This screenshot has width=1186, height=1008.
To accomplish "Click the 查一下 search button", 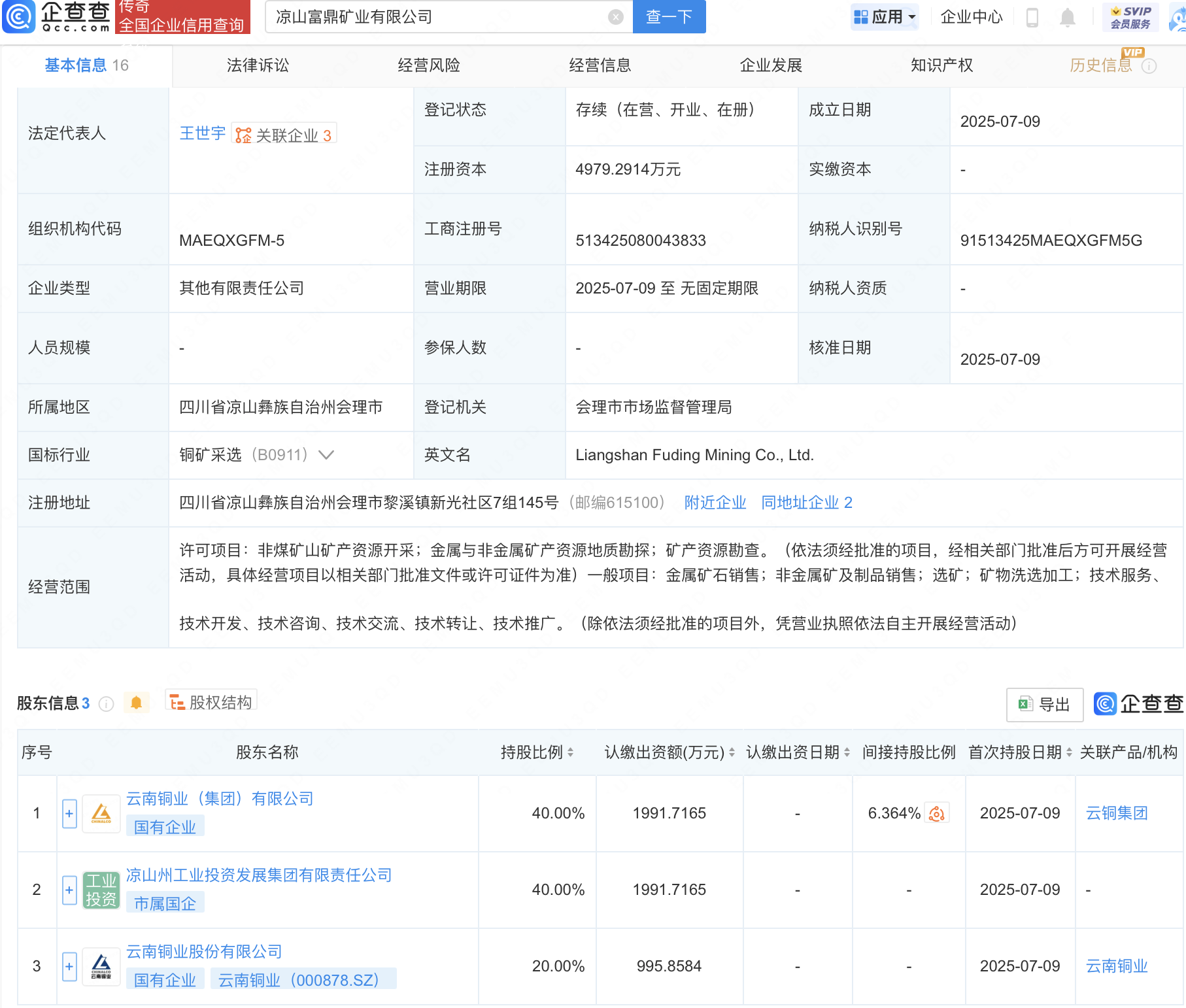I will click(x=669, y=17).
